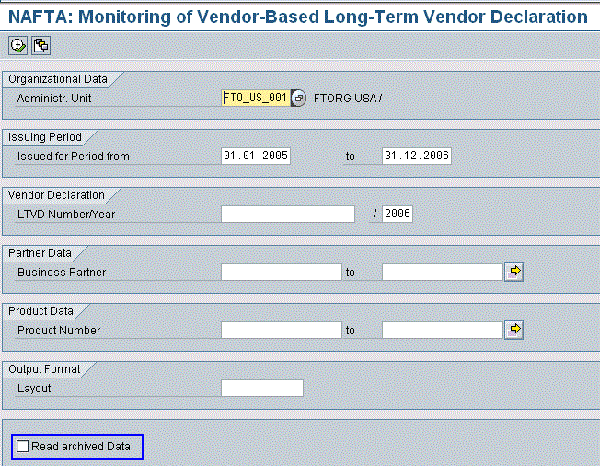This screenshot has height=466, width=600.
Task: Click the Issued for Period from label
Action: coord(73,156)
